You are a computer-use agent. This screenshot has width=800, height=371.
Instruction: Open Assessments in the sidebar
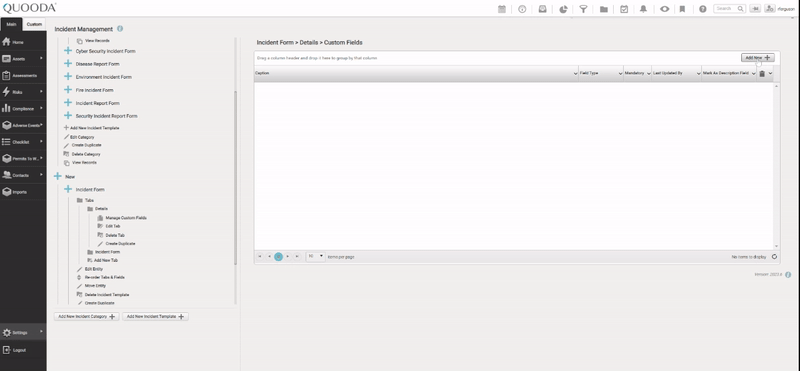pos(23,76)
